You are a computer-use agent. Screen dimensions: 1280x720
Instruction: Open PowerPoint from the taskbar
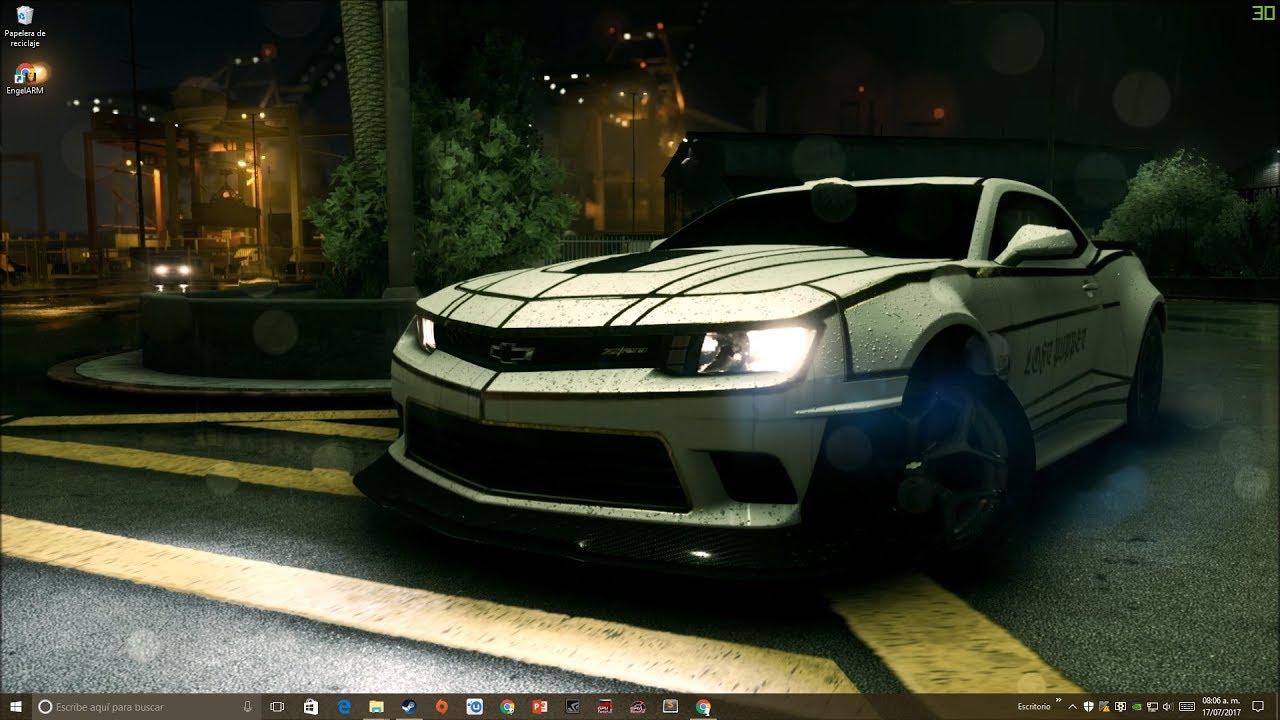point(540,709)
